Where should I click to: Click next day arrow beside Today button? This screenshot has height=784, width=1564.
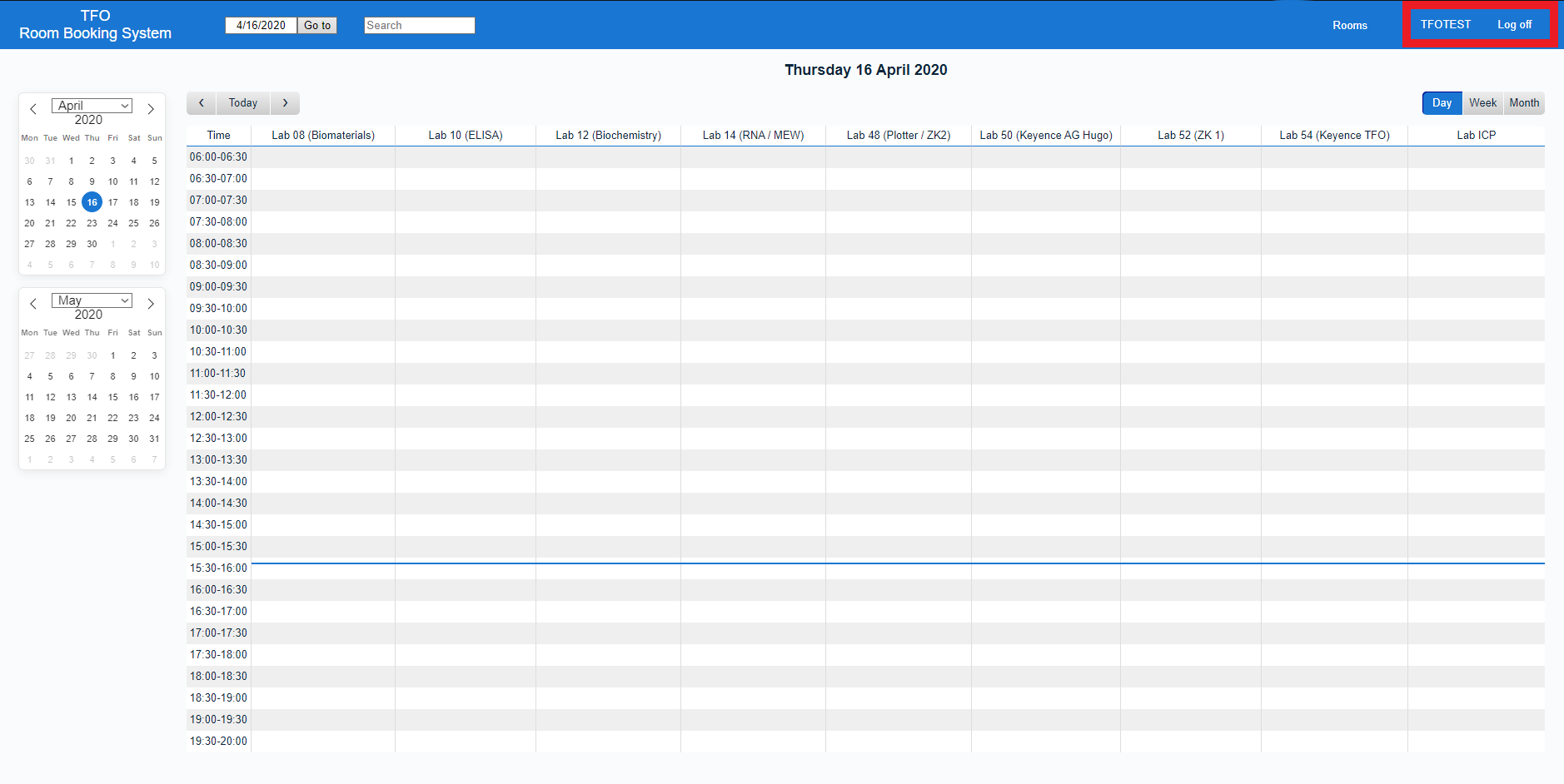[285, 103]
